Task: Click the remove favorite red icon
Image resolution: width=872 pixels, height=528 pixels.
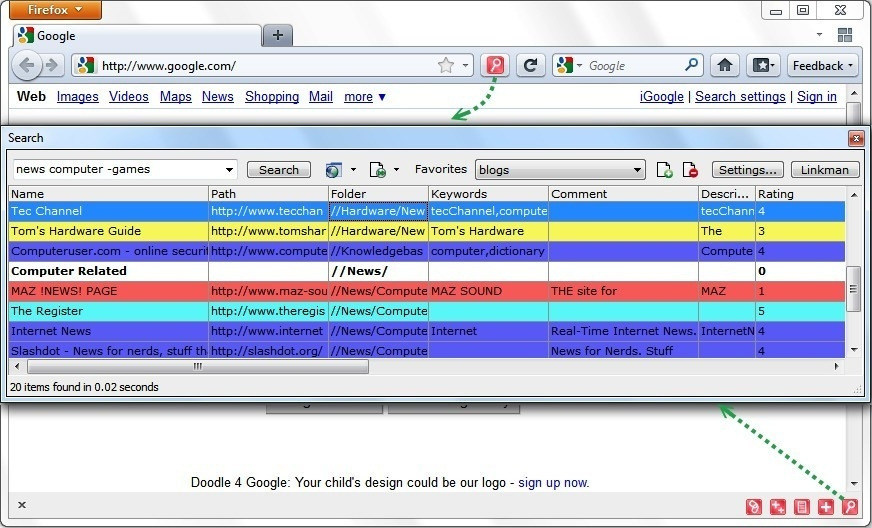Action: click(689, 170)
